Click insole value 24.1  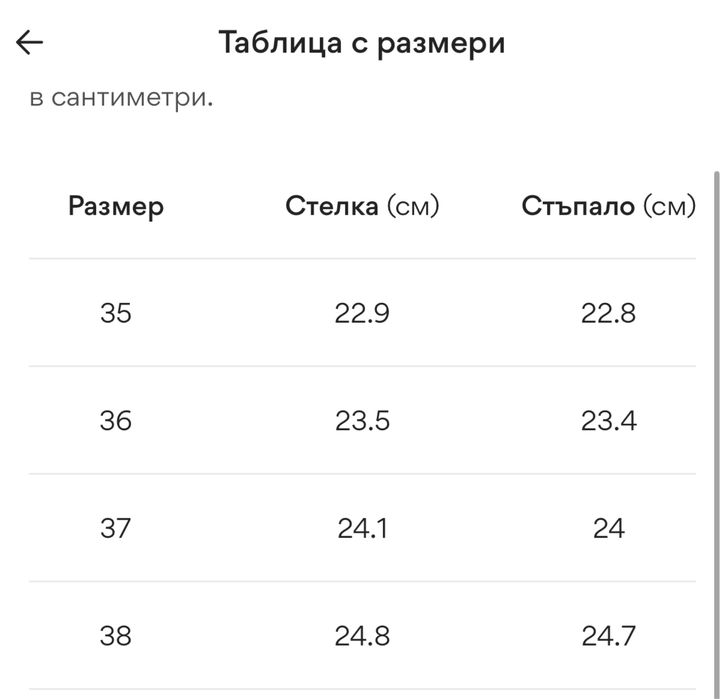tap(362, 528)
